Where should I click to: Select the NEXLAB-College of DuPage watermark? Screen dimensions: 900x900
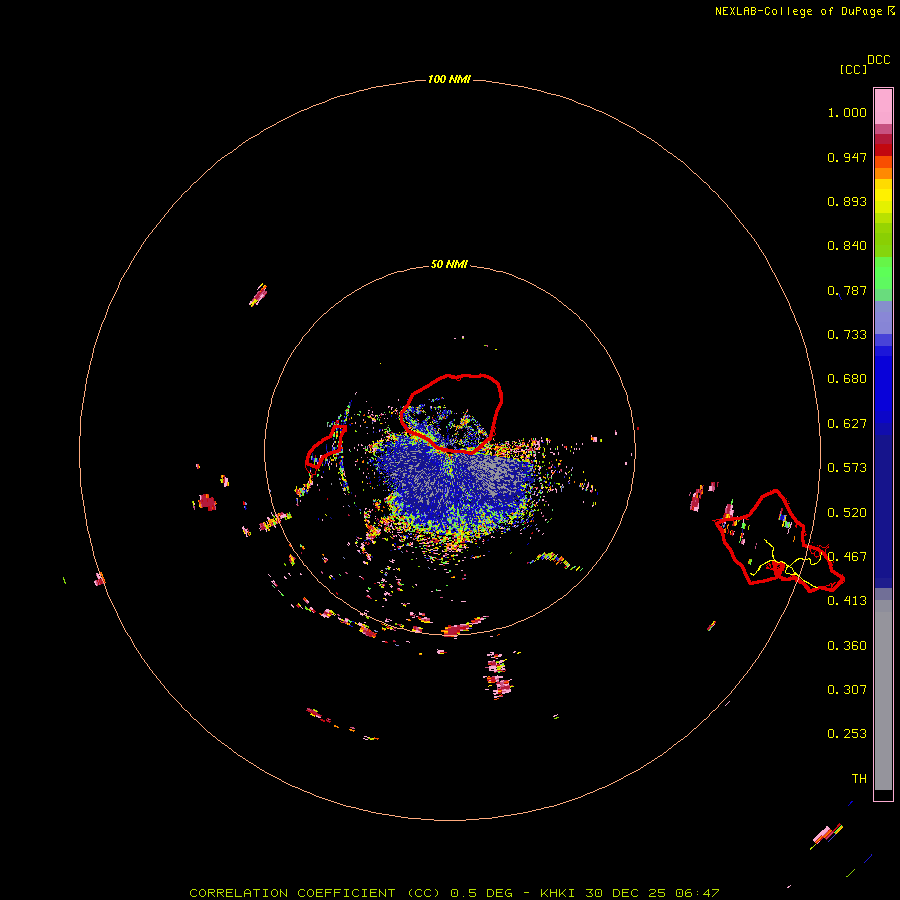(804, 11)
